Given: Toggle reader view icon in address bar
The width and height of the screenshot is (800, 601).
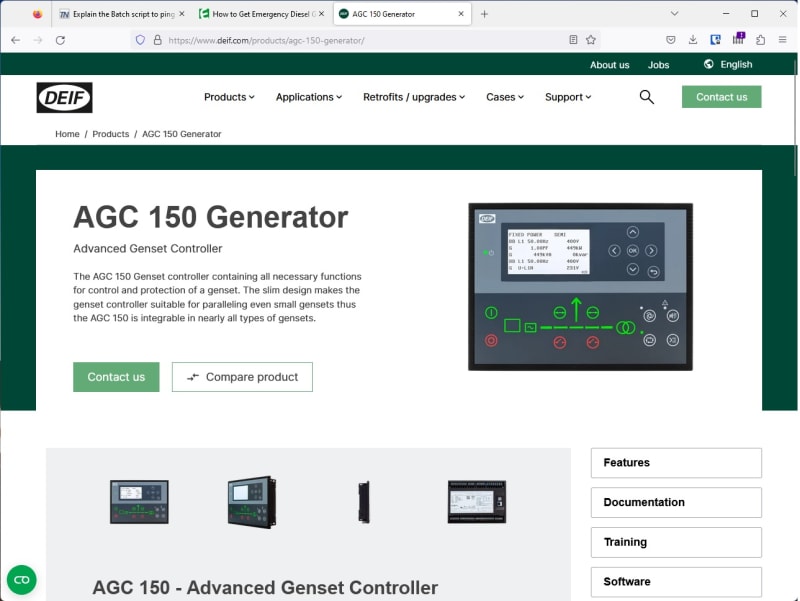Looking at the screenshot, I should [x=573, y=40].
